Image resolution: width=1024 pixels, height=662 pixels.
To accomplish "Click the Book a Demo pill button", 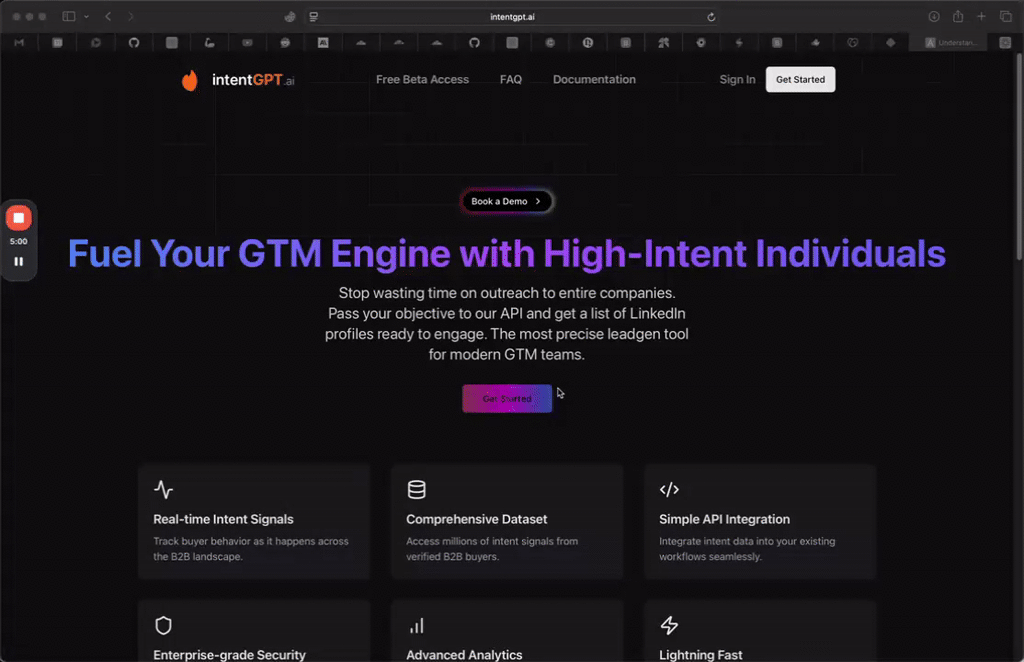I will click(x=506, y=202).
